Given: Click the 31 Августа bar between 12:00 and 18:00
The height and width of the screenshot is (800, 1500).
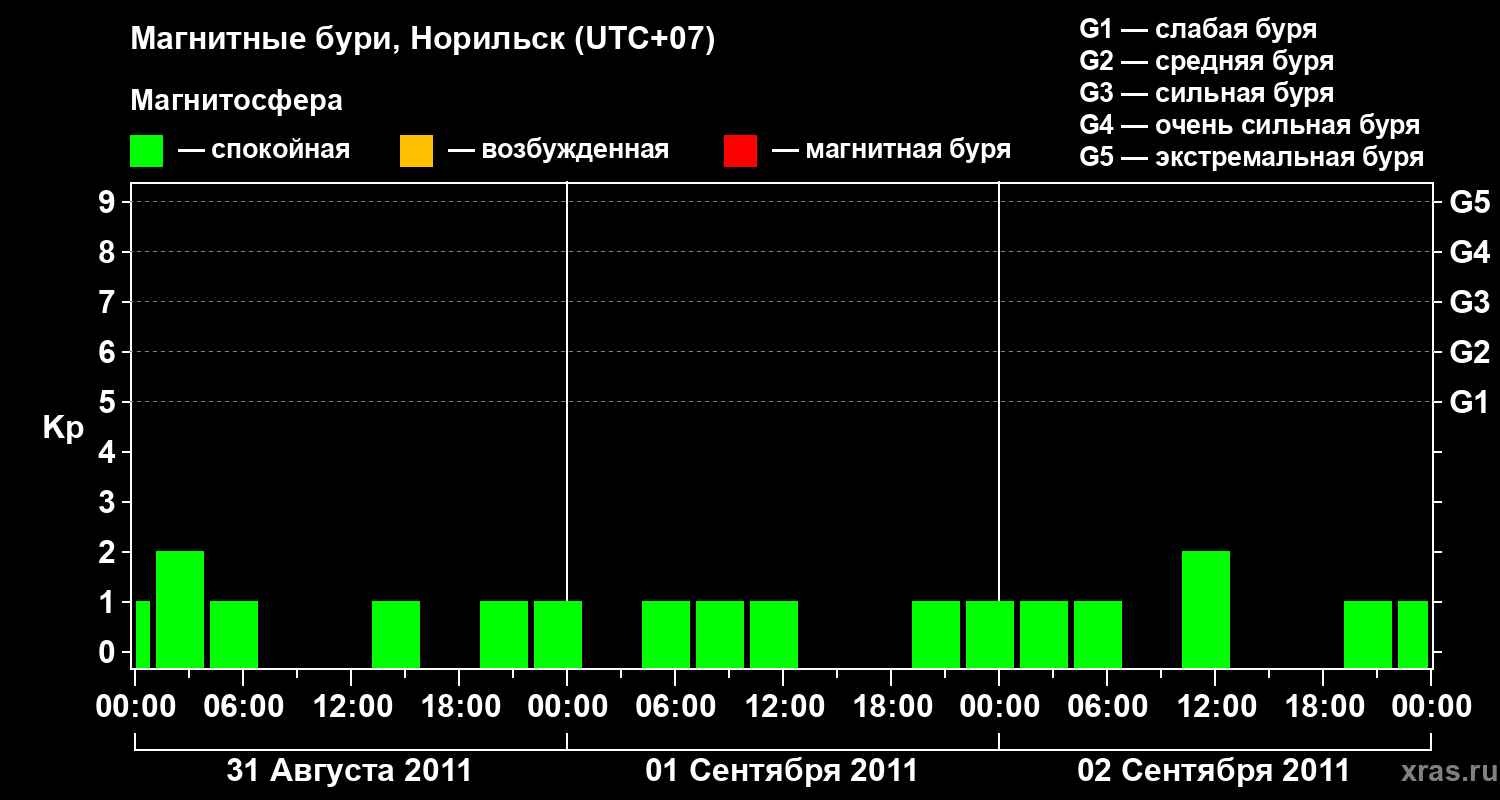Looking at the screenshot, I should pyautogui.click(x=396, y=634).
